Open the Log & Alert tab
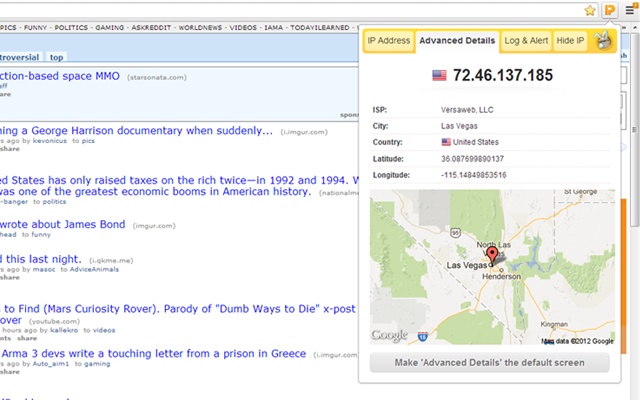This screenshot has height=400, width=640. (x=526, y=41)
